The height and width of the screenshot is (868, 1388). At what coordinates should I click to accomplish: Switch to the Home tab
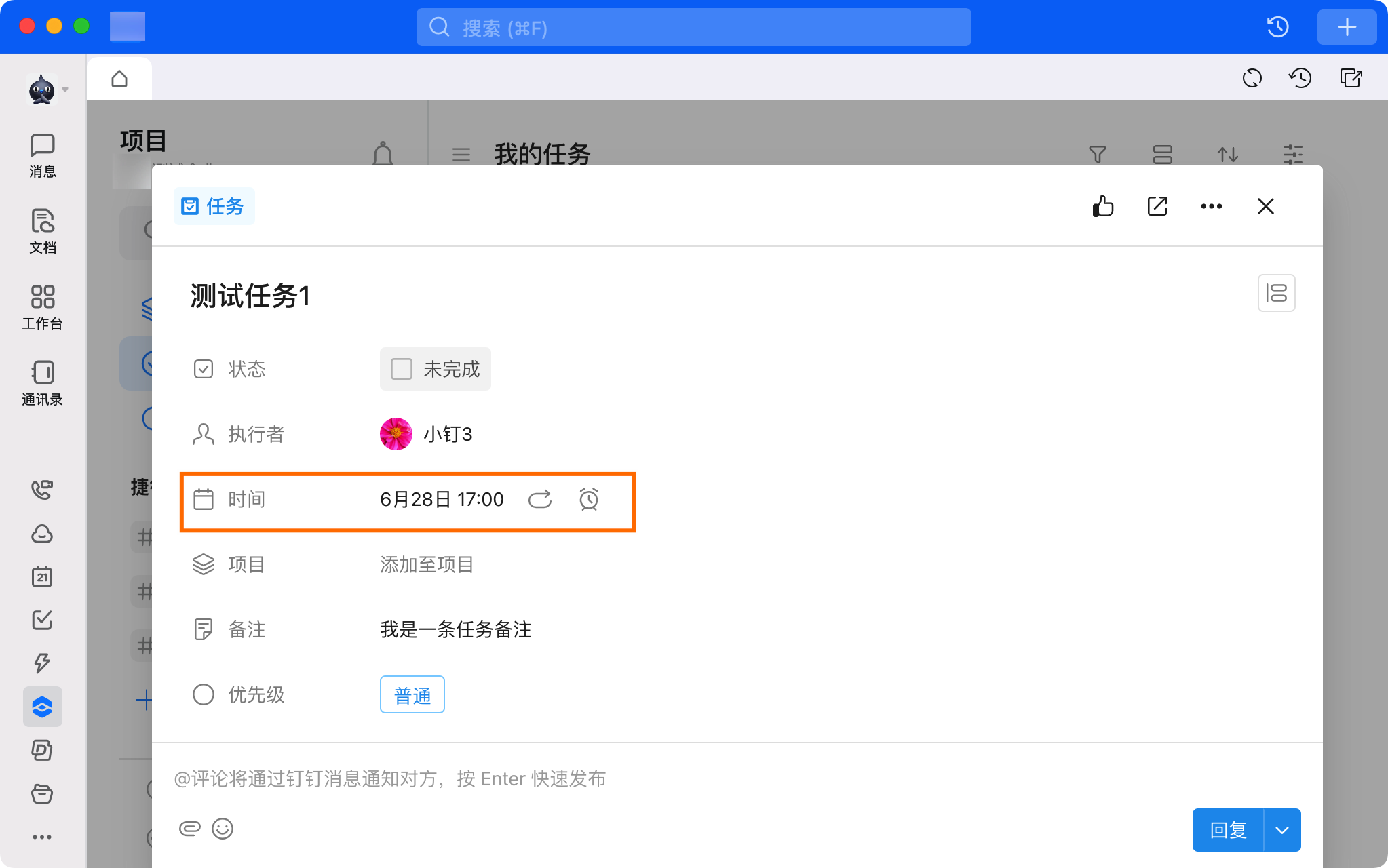[119, 79]
